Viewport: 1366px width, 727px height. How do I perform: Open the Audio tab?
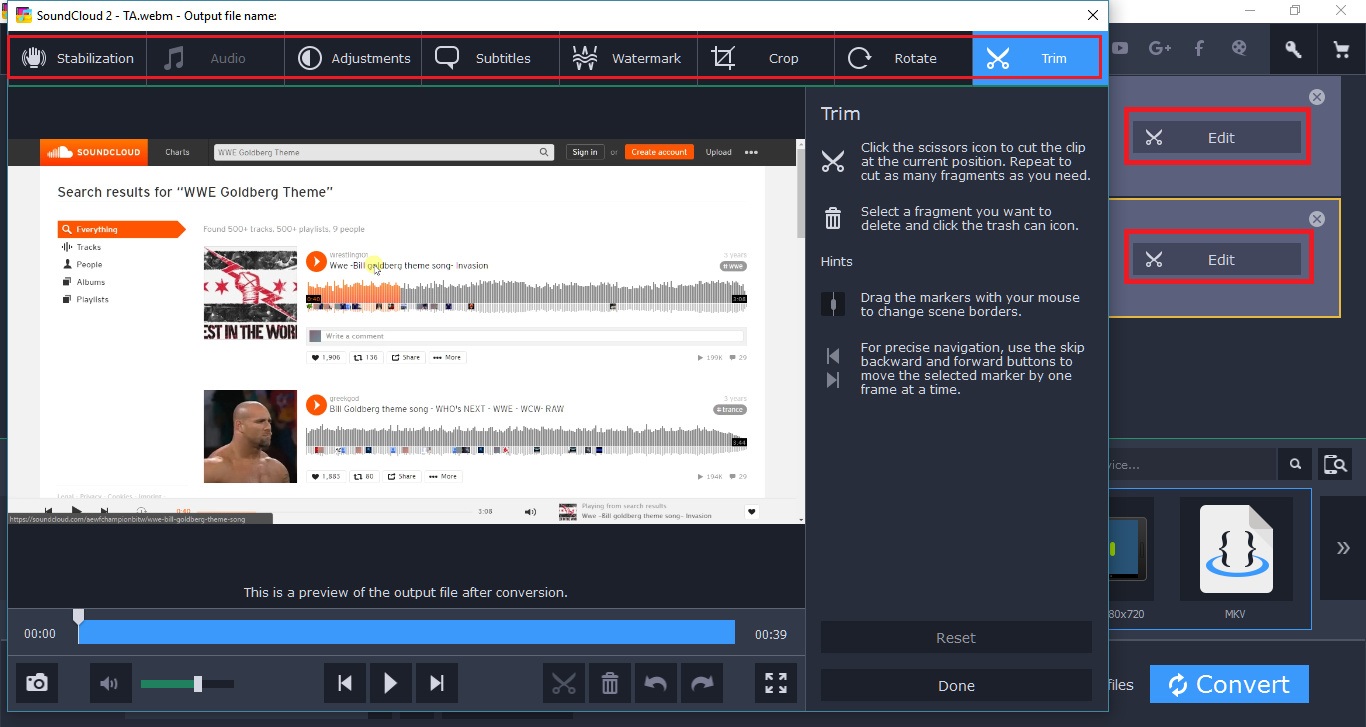[x=216, y=58]
